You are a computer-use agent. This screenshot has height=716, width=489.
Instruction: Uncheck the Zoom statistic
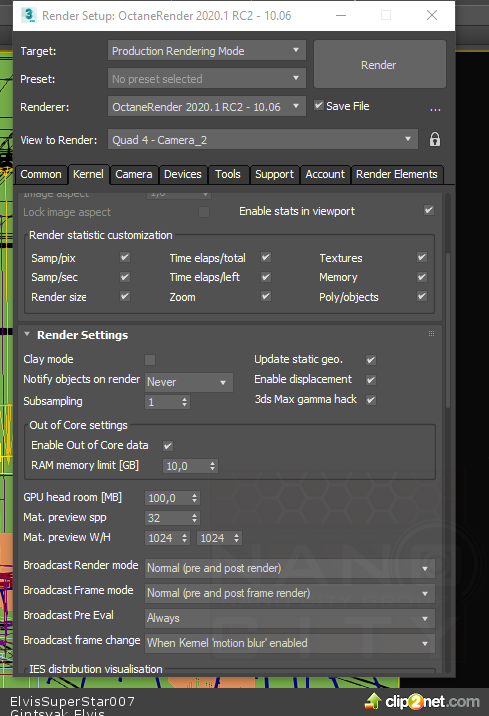point(266,296)
